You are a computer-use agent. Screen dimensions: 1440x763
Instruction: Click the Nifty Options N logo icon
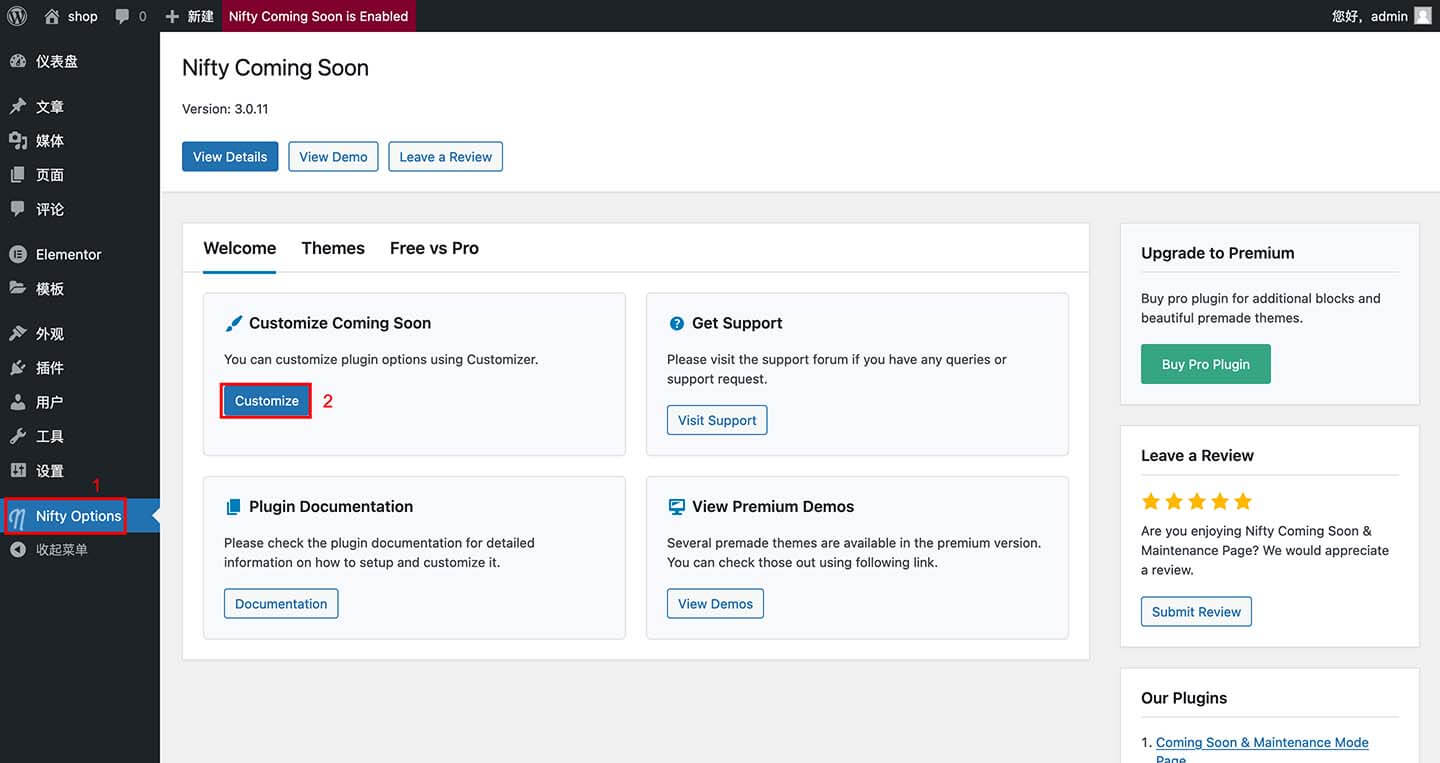18,517
